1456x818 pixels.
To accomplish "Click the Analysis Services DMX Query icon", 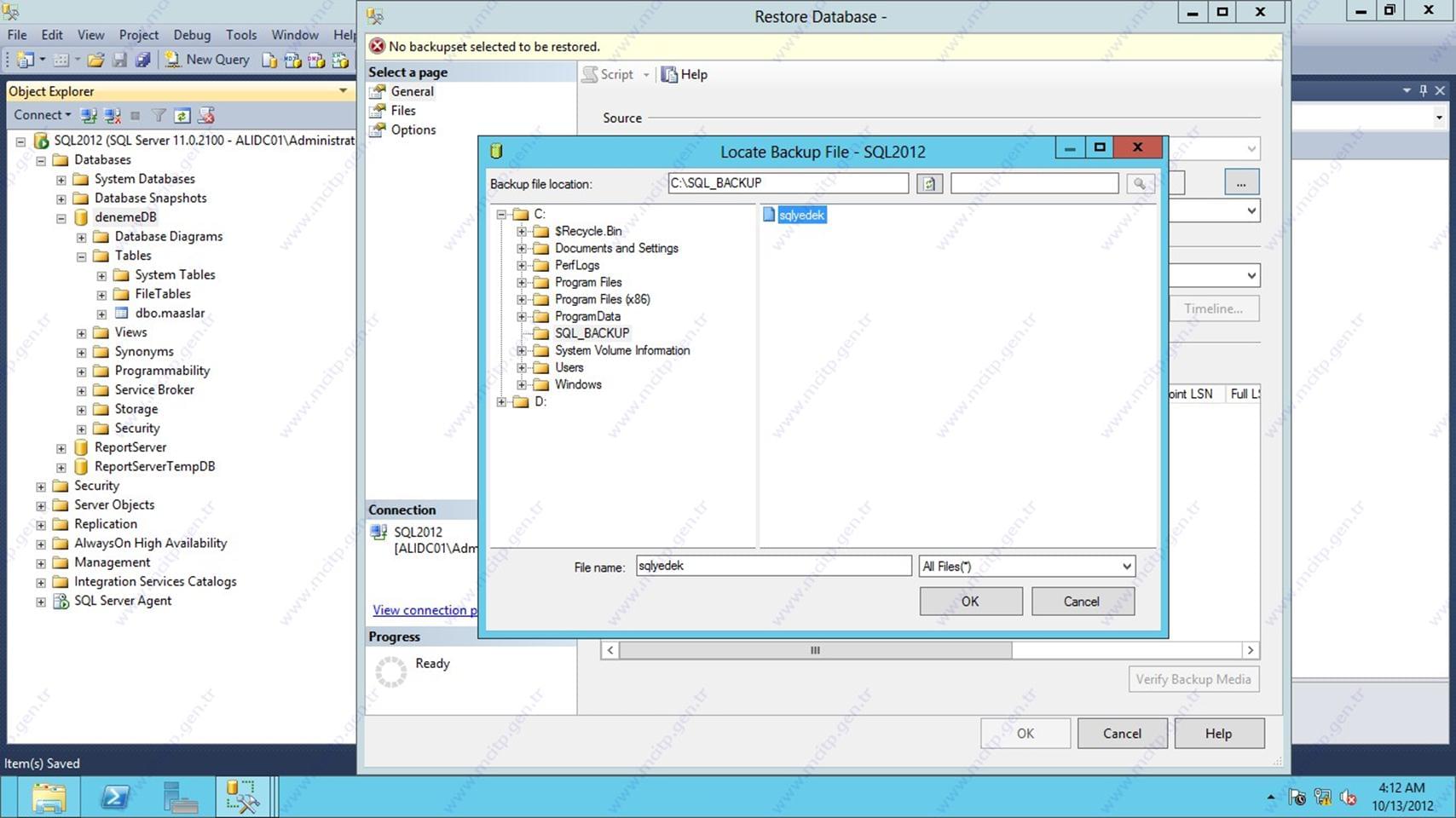I will [x=316, y=60].
